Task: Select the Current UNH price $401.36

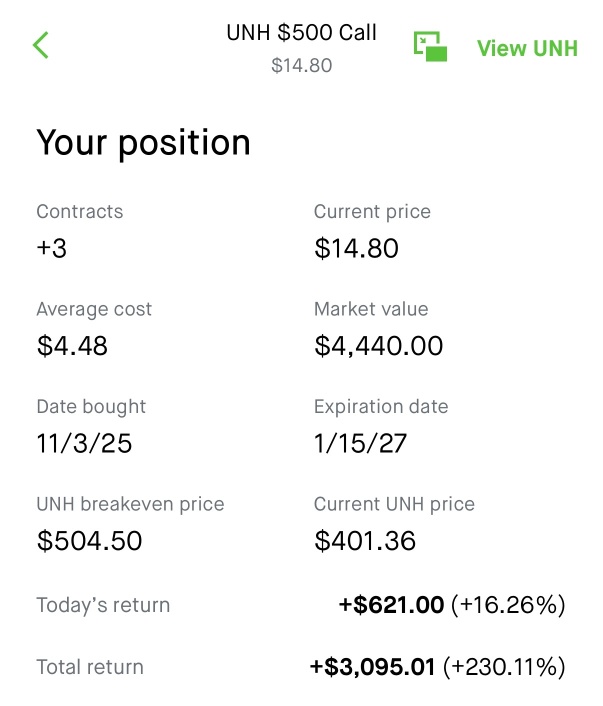Action: point(365,541)
